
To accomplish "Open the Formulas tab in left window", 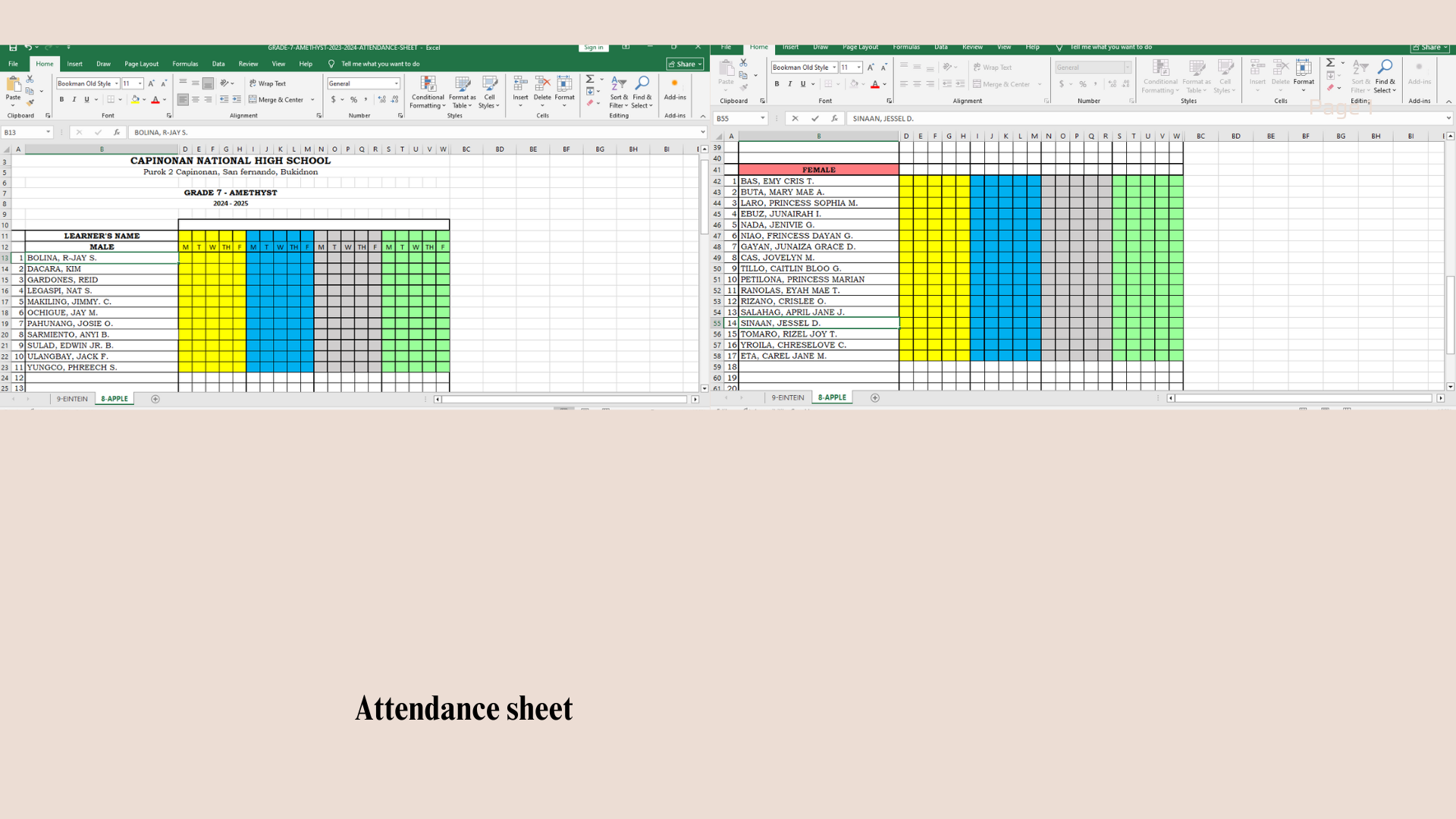I will tap(184, 64).
